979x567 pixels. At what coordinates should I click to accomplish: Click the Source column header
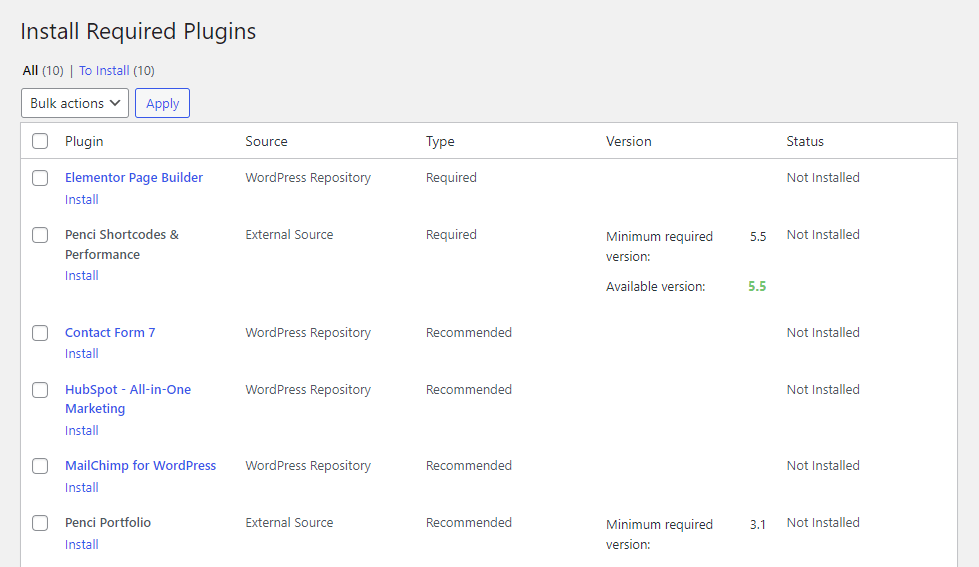(267, 141)
